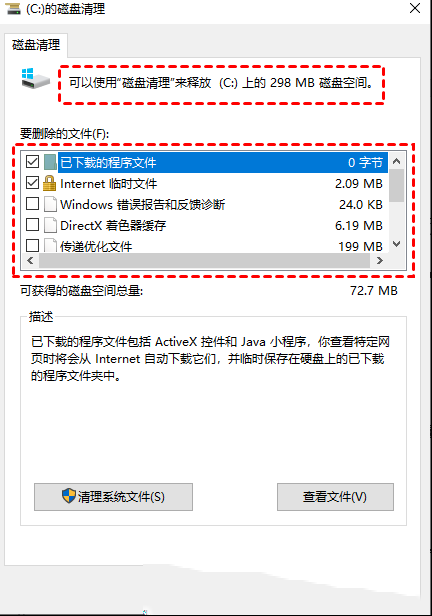This screenshot has height=616, width=432.
Task: Uncheck the 已下载的程序文件 checkbox
Action: click(x=32, y=161)
